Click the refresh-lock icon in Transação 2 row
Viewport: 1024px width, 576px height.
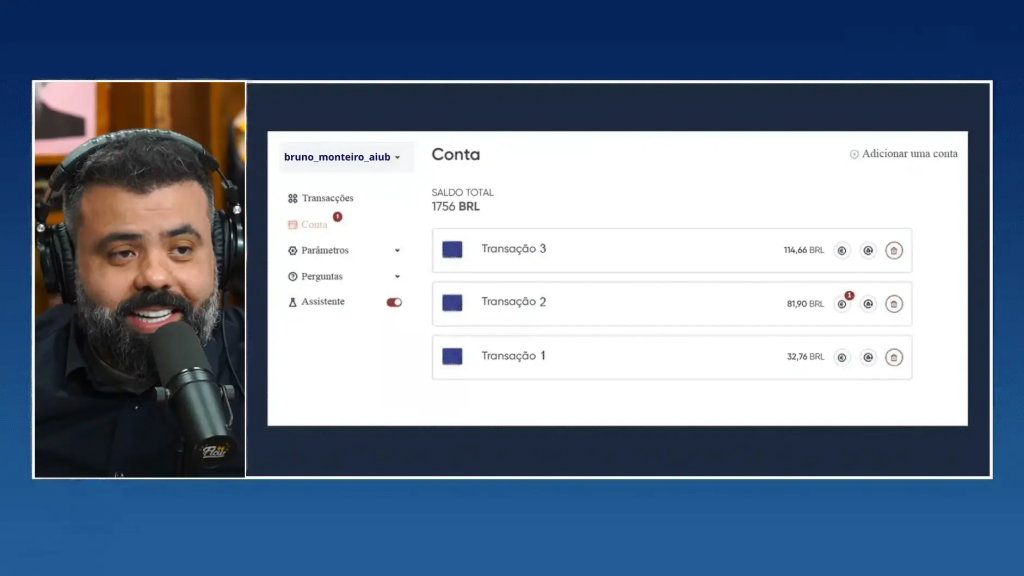[868, 304]
